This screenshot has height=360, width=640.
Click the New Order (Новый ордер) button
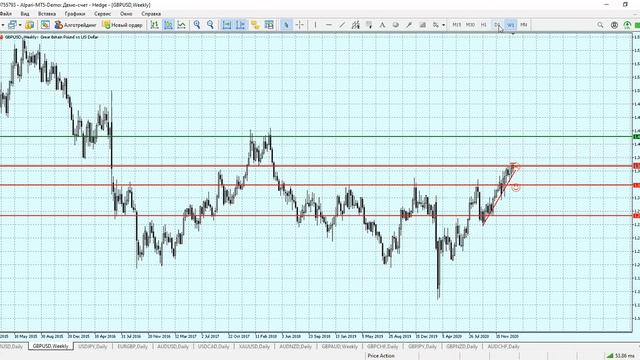(122, 25)
